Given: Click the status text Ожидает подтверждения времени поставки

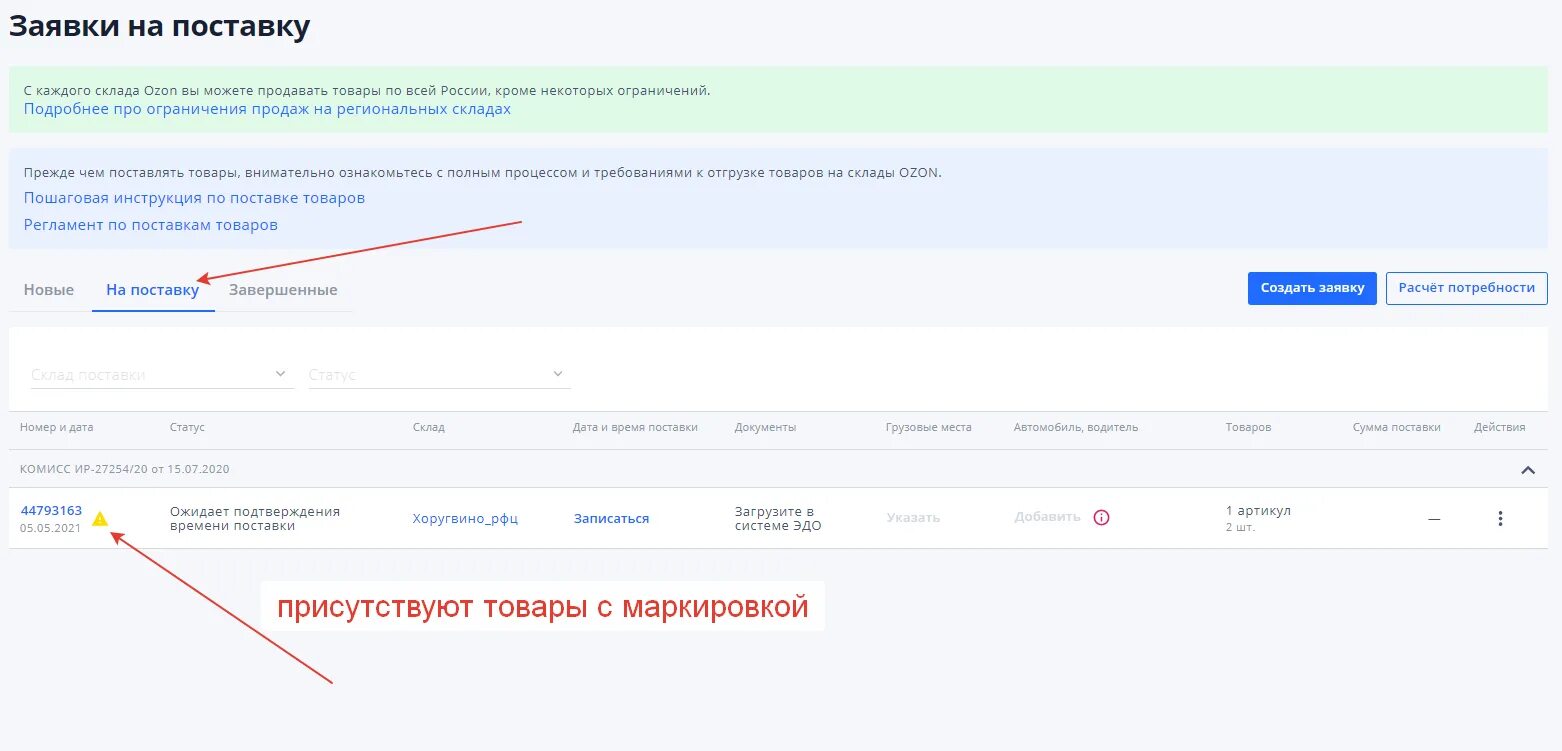Looking at the screenshot, I should [x=255, y=518].
